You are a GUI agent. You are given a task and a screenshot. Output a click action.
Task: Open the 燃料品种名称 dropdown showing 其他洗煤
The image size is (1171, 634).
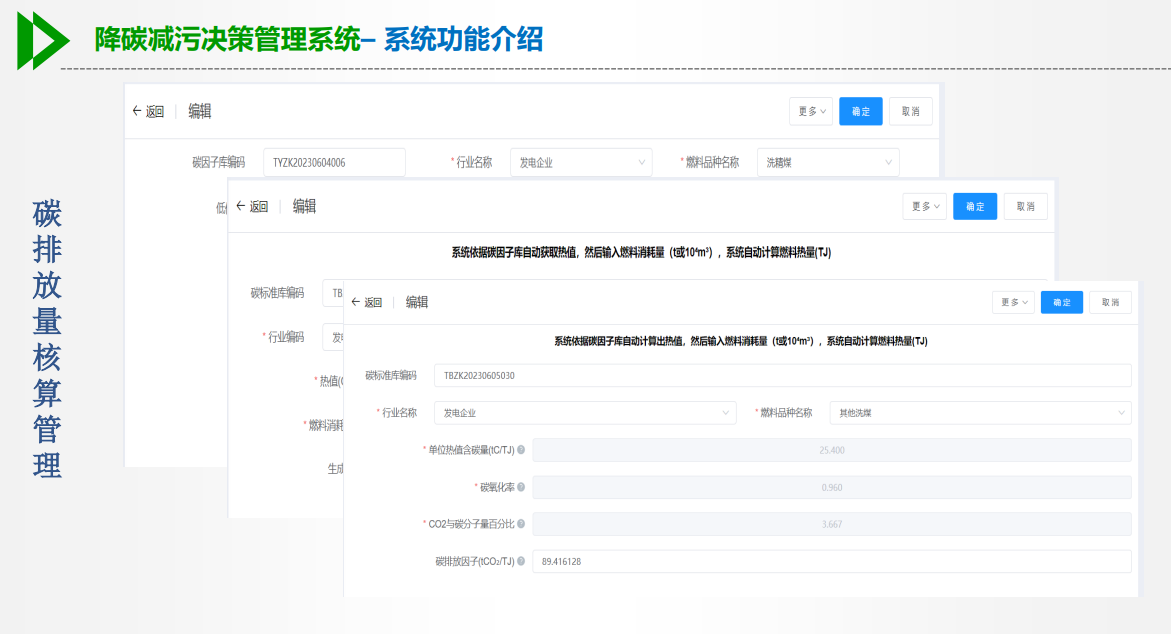pos(981,413)
